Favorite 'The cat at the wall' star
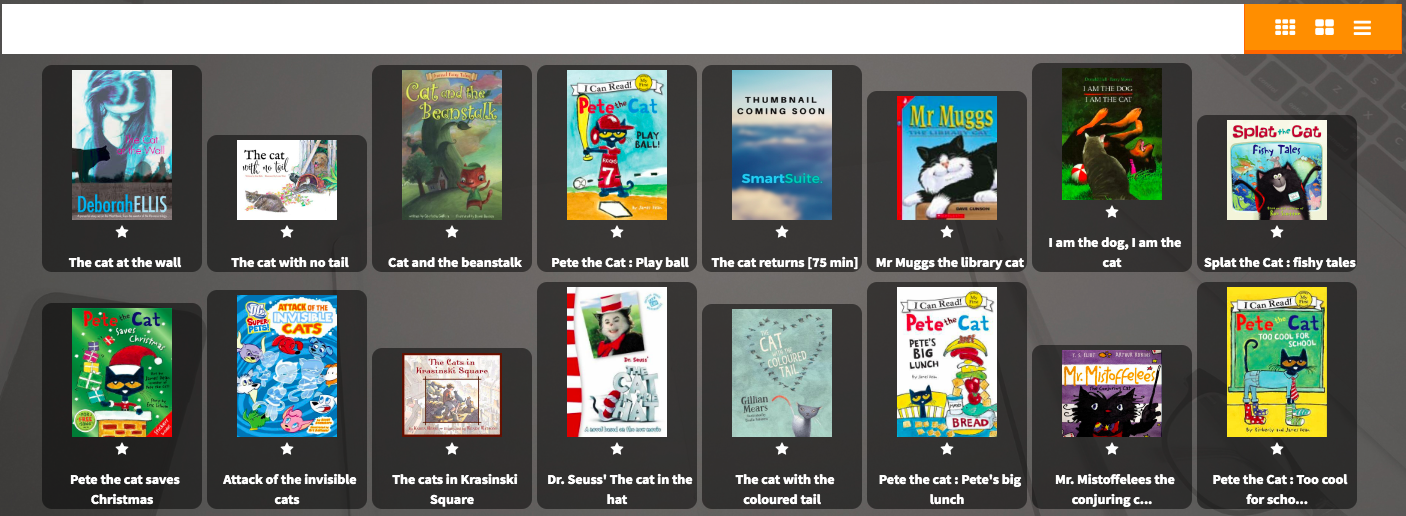This screenshot has width=1406, height=516. pyautogui.click(x=122, y=232)
